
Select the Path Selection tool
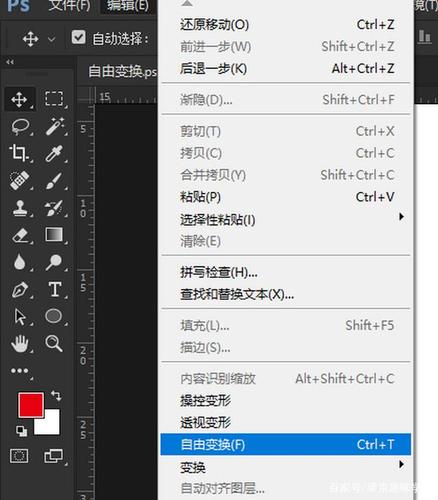[20, 317]
